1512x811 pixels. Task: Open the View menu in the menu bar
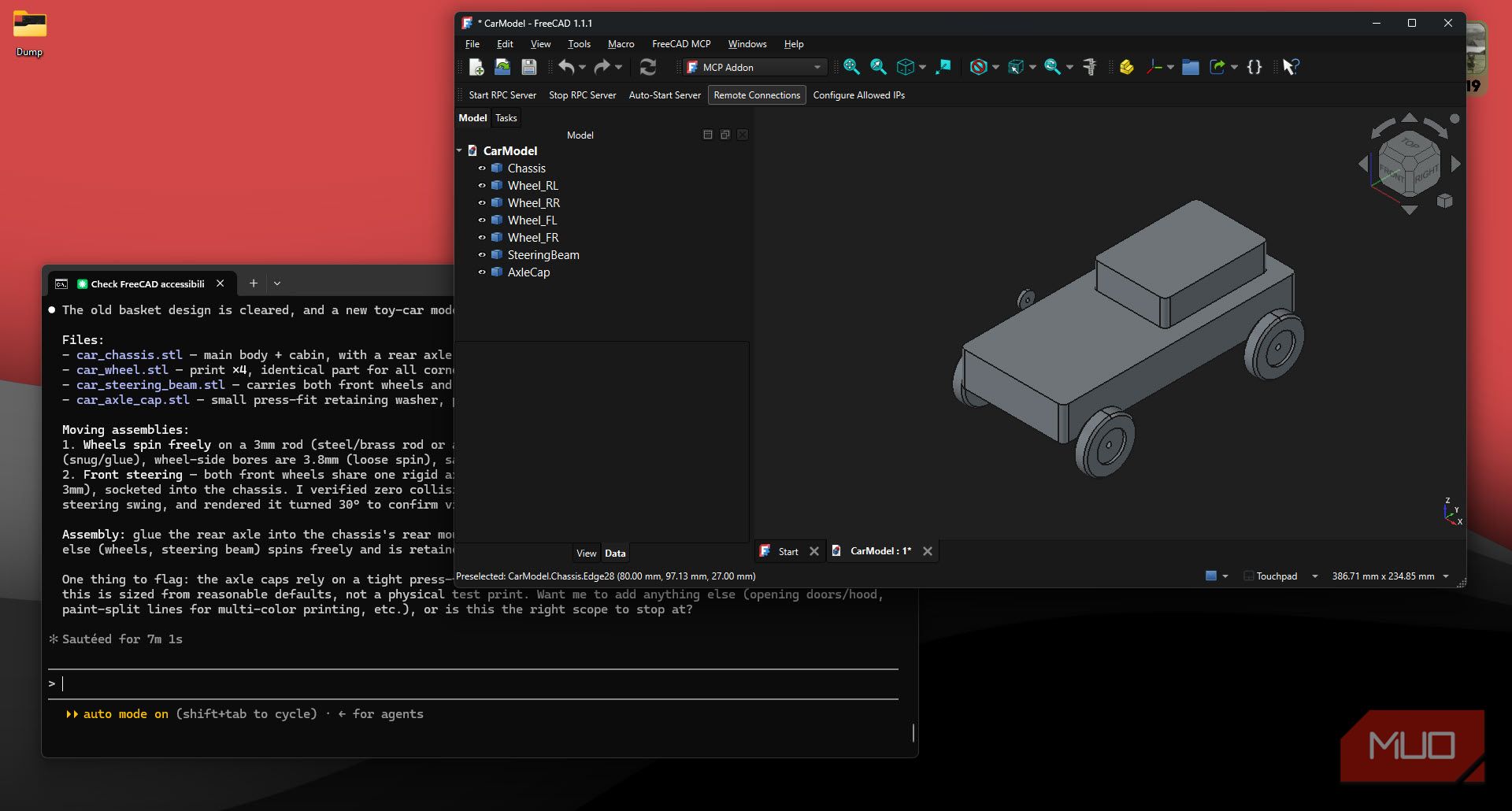point(540,44)
